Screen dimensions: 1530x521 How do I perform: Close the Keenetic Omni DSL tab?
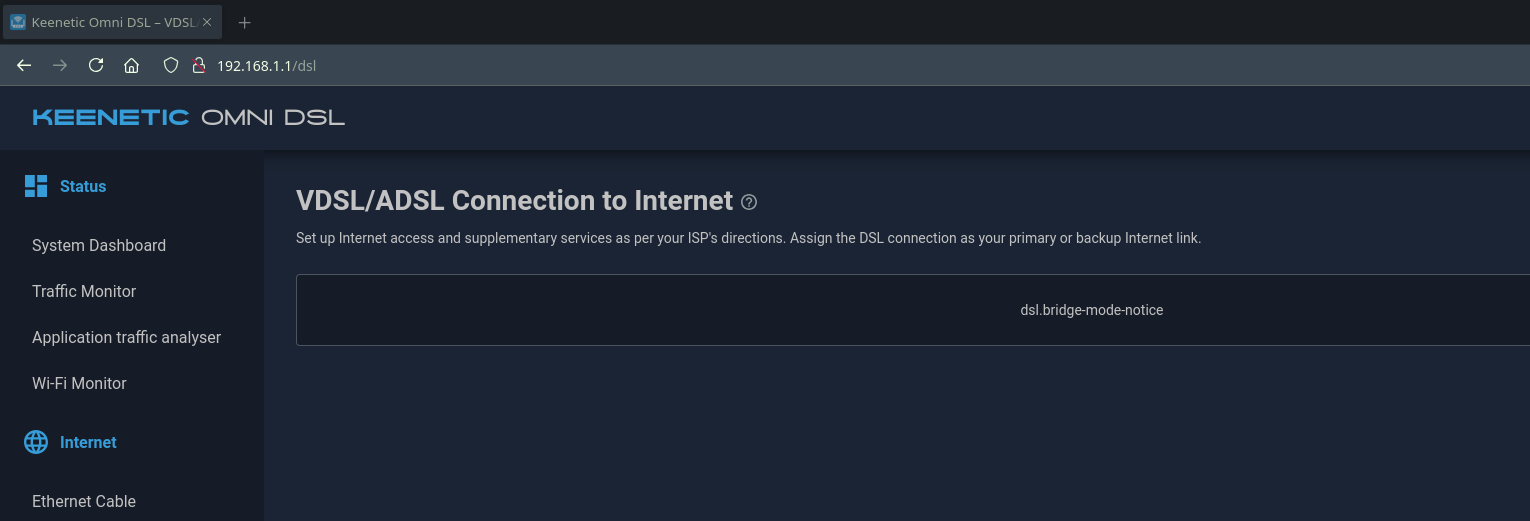pyautogui.click(x=207, y=22)
